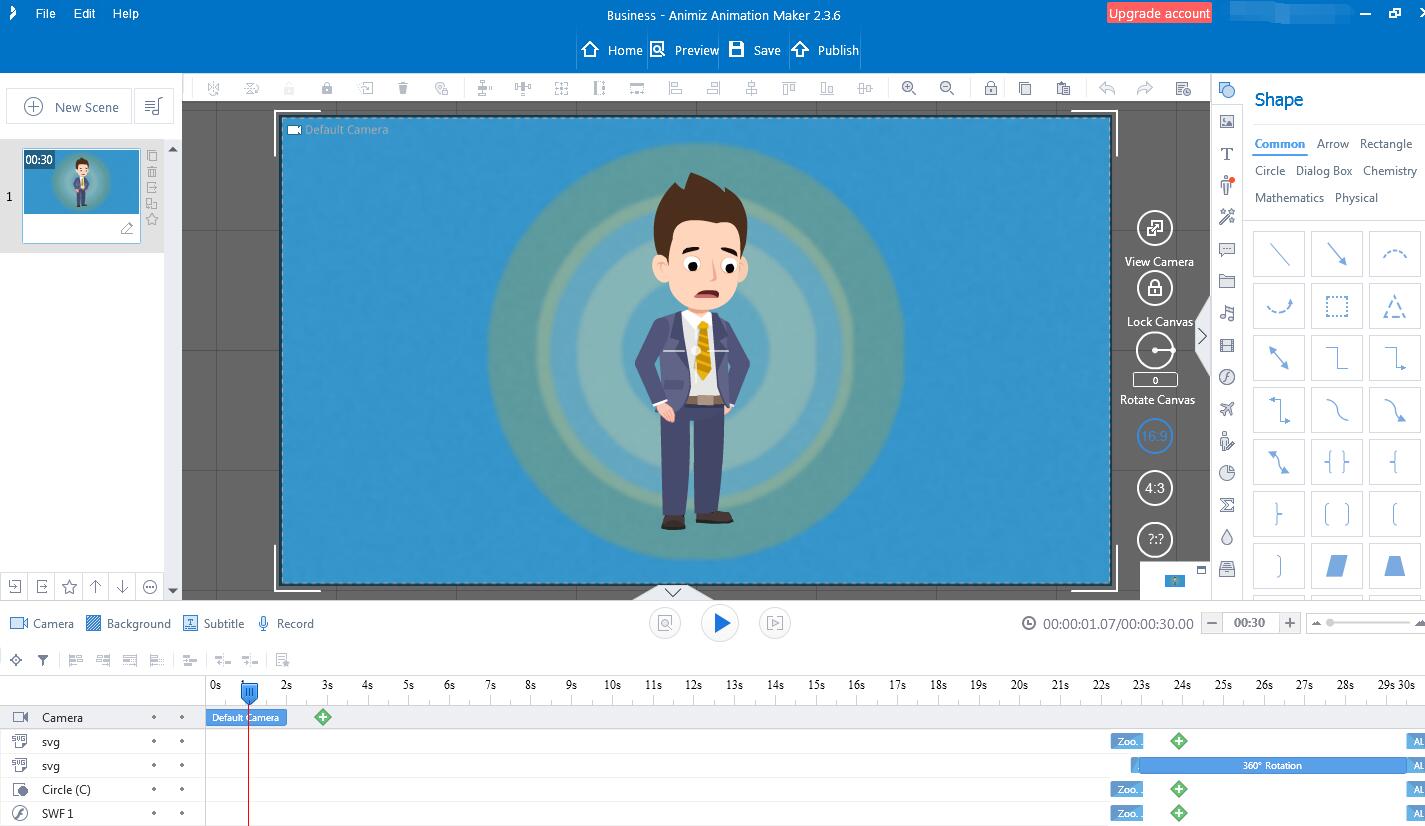Select the 16:9 aspect ratio
This screenshot has height=826, width=1425.
[x=1155, y=436]
